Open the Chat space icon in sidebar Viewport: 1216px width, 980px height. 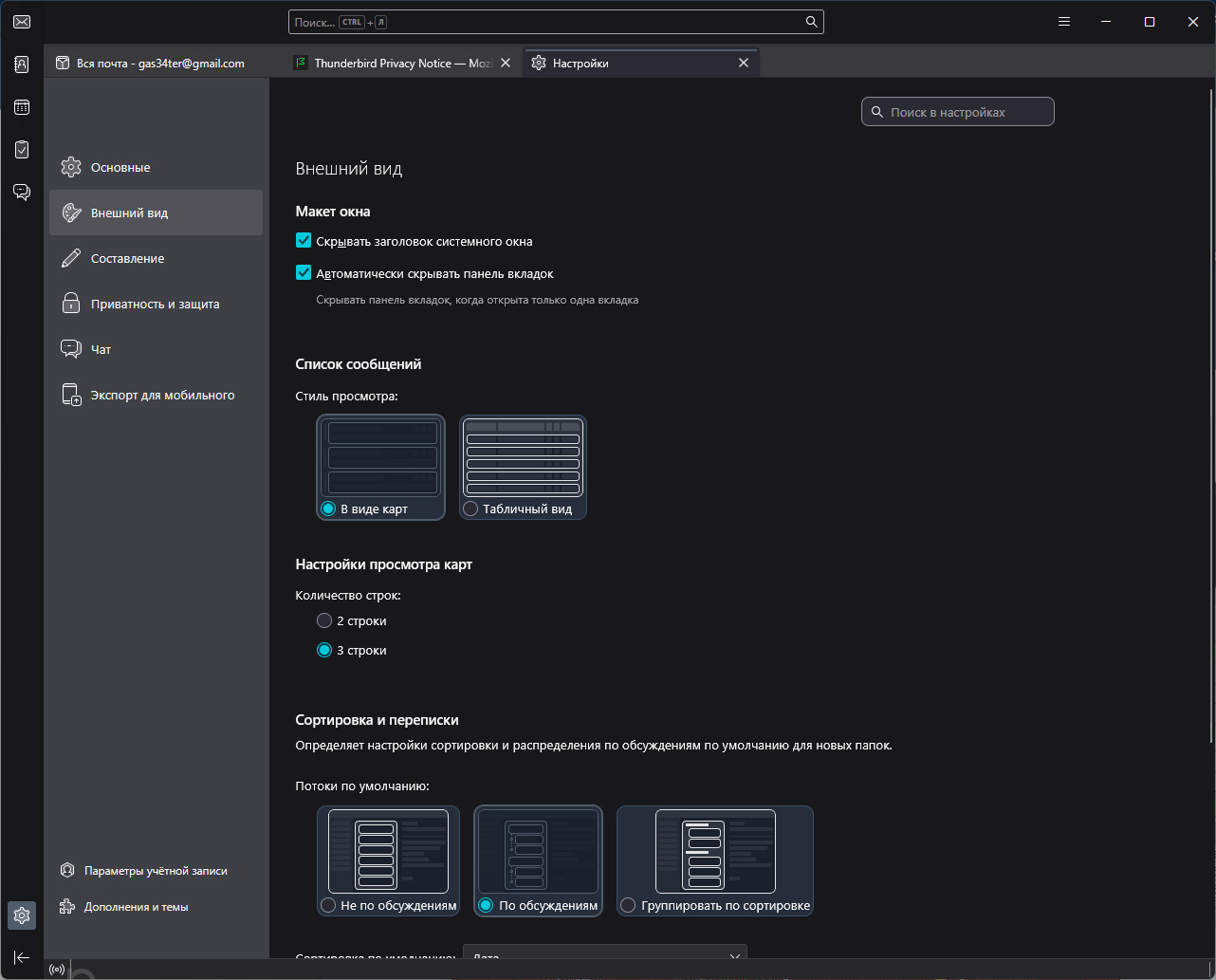pyautogui.click(x=21, y=192)
